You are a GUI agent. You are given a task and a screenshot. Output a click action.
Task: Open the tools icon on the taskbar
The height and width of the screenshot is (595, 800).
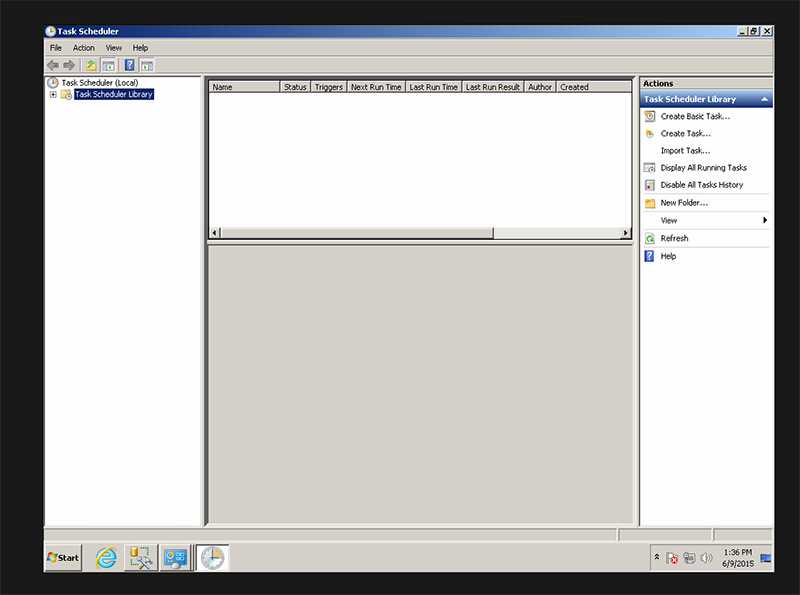[141, 558]
